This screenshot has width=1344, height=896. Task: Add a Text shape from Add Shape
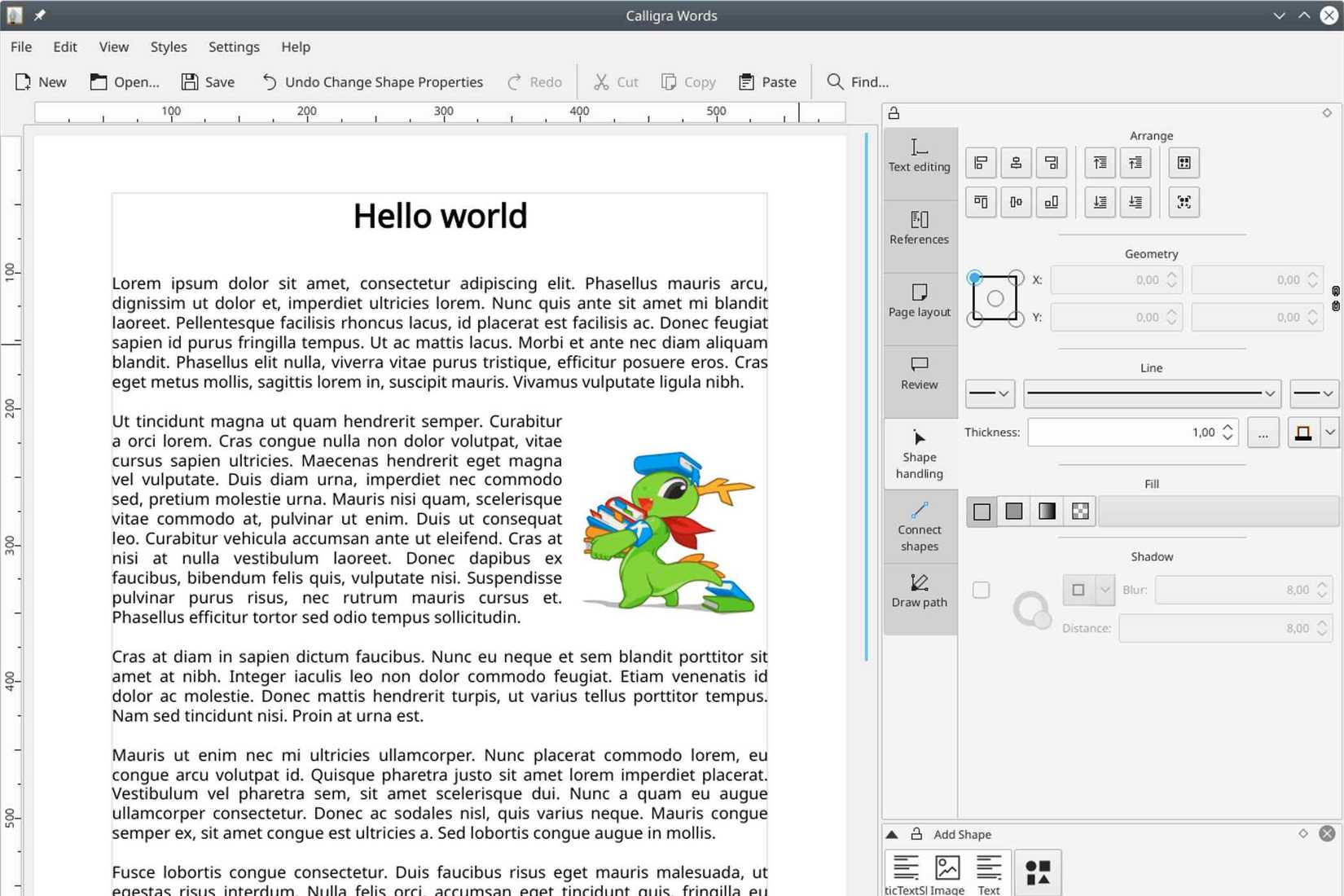coord(989,870)
